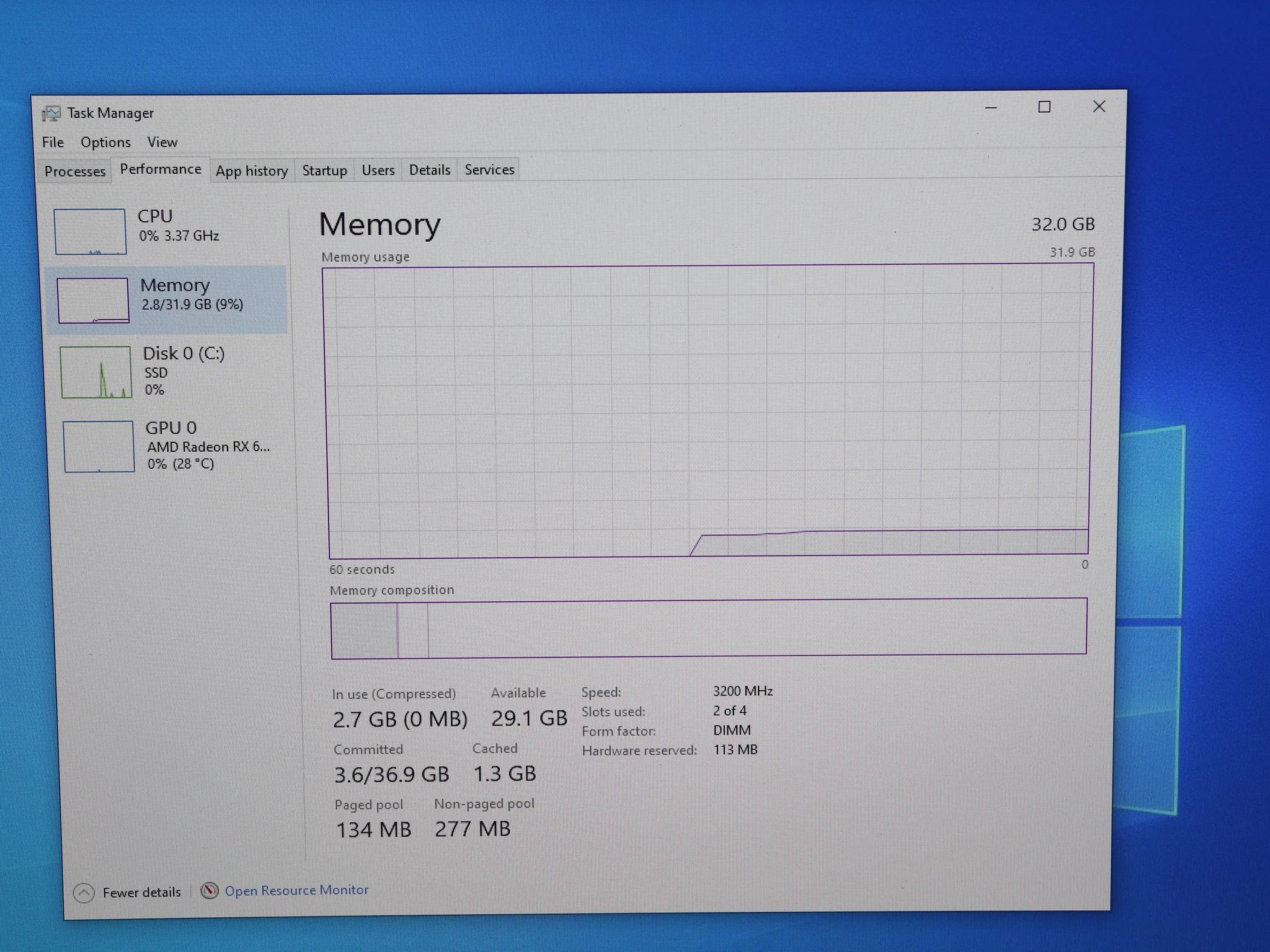Click the Resource Monitor icon
This screenshot has width=1270, height=952.
click(x=210, y=891)
